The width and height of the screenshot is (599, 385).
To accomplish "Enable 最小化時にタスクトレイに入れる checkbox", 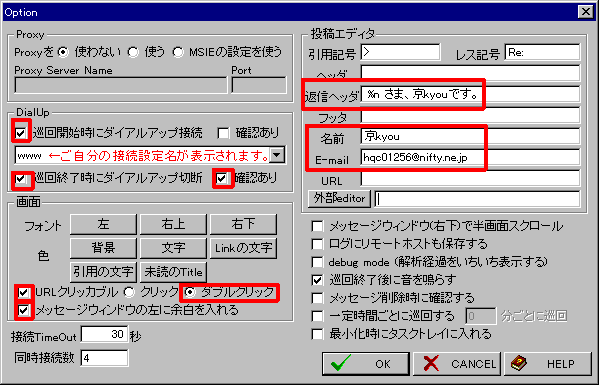I will click(317, 334).
